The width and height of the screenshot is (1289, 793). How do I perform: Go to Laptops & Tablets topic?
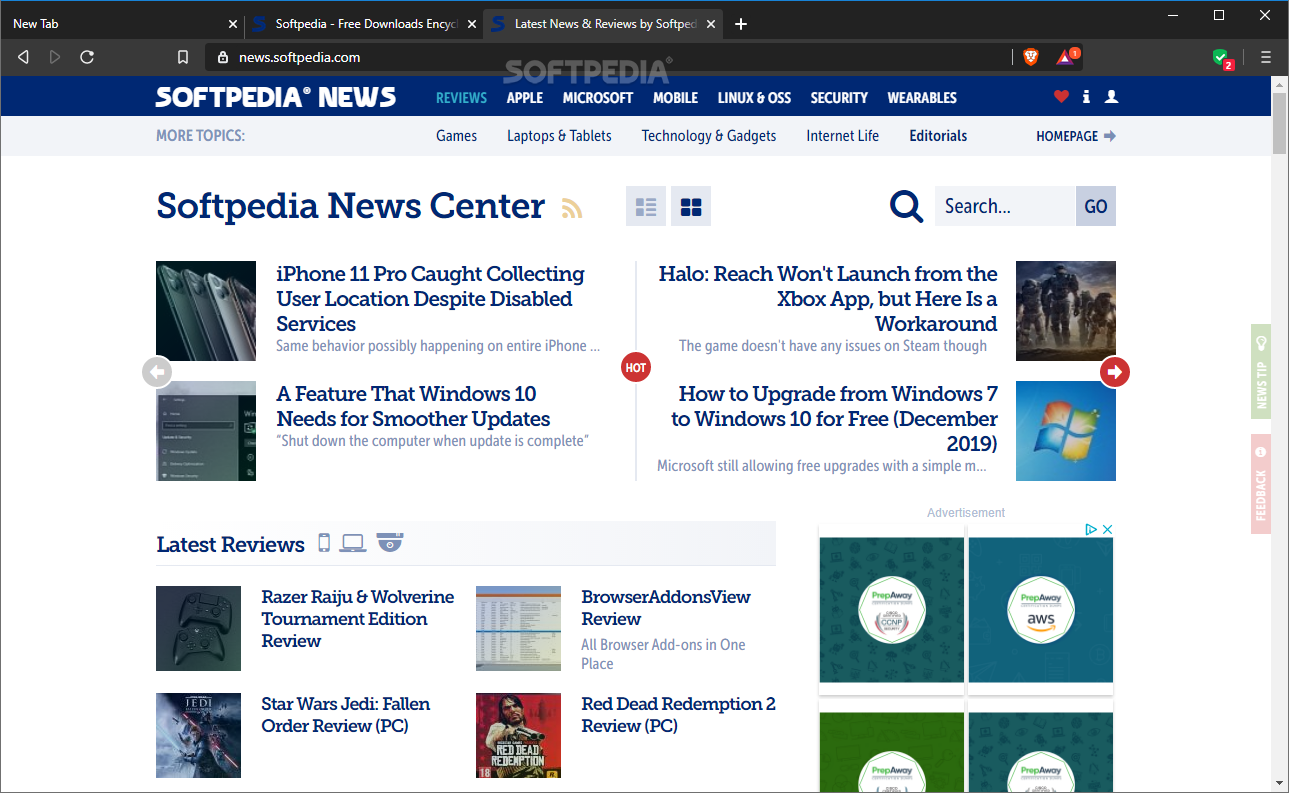click(x=559, y=136)
